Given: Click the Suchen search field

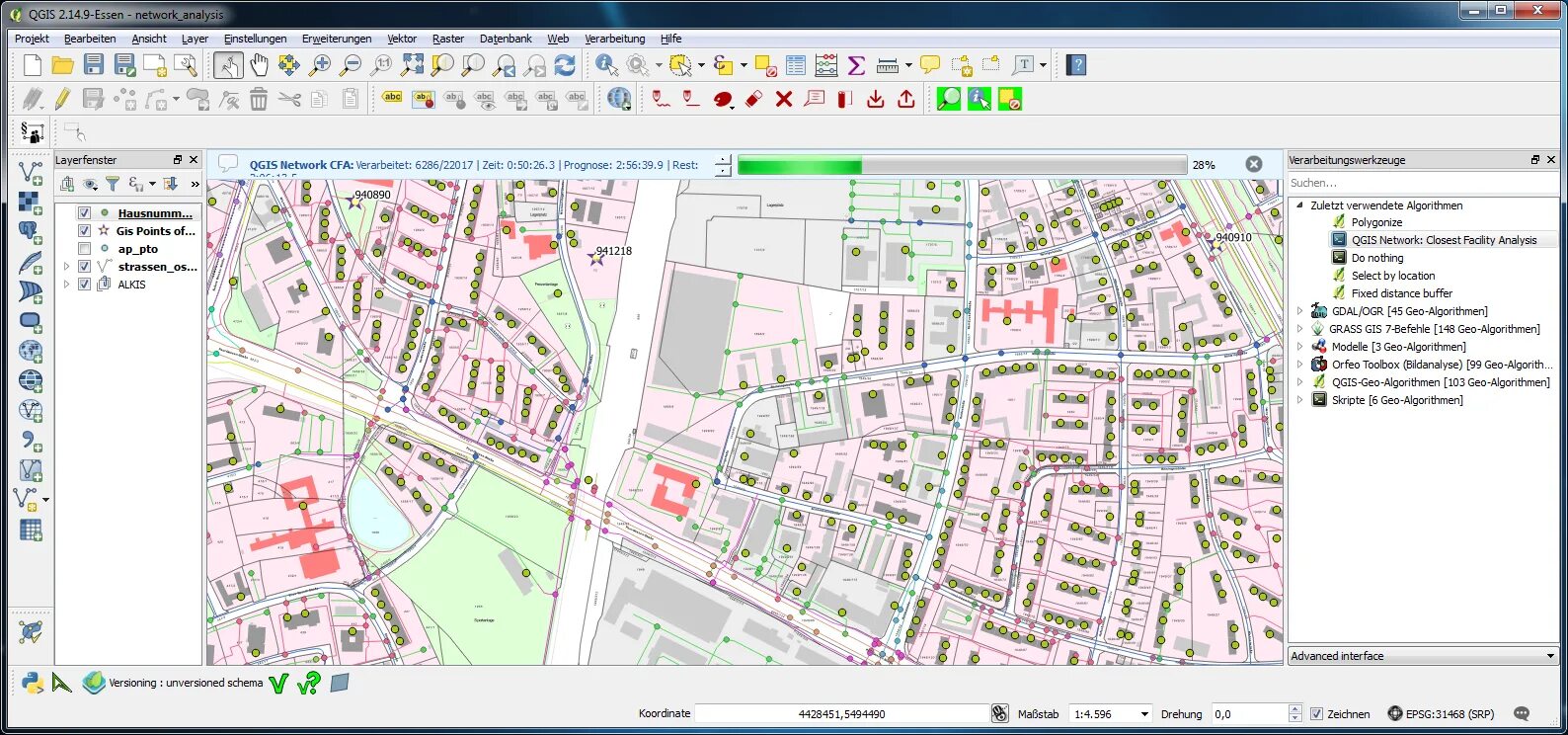Looking at the screenshot, I should [1423, 183].
